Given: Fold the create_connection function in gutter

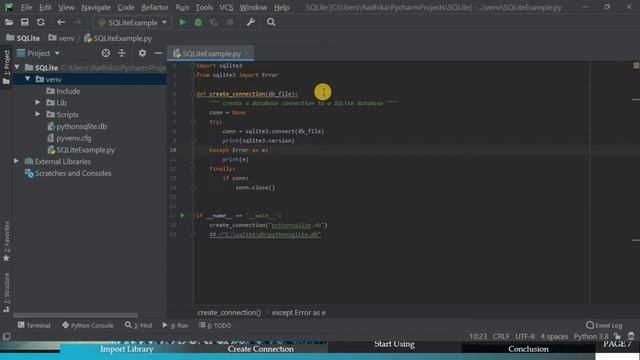Looking at the screenshot, I should pos(193,93).
